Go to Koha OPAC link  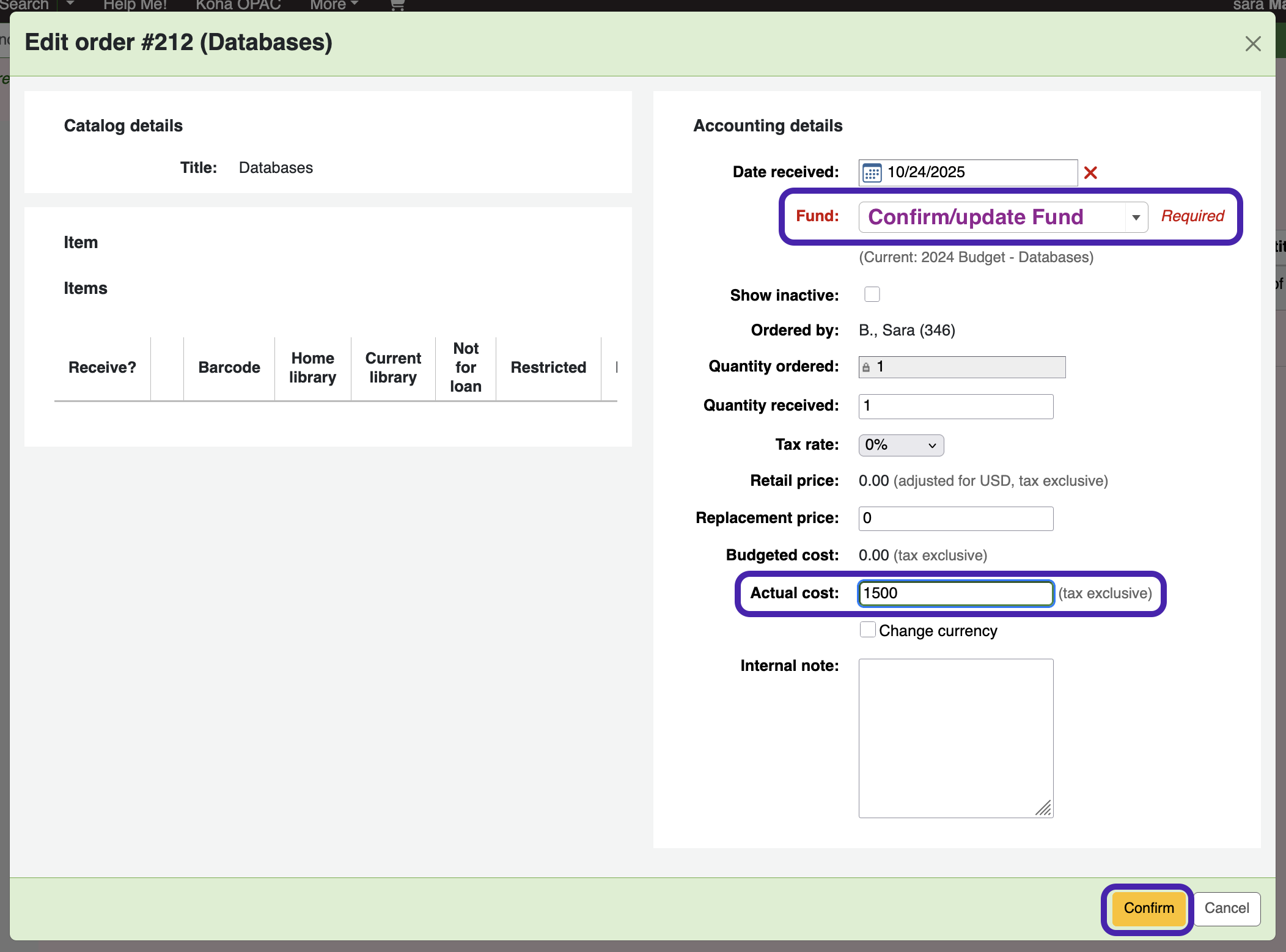pos(238,5)
